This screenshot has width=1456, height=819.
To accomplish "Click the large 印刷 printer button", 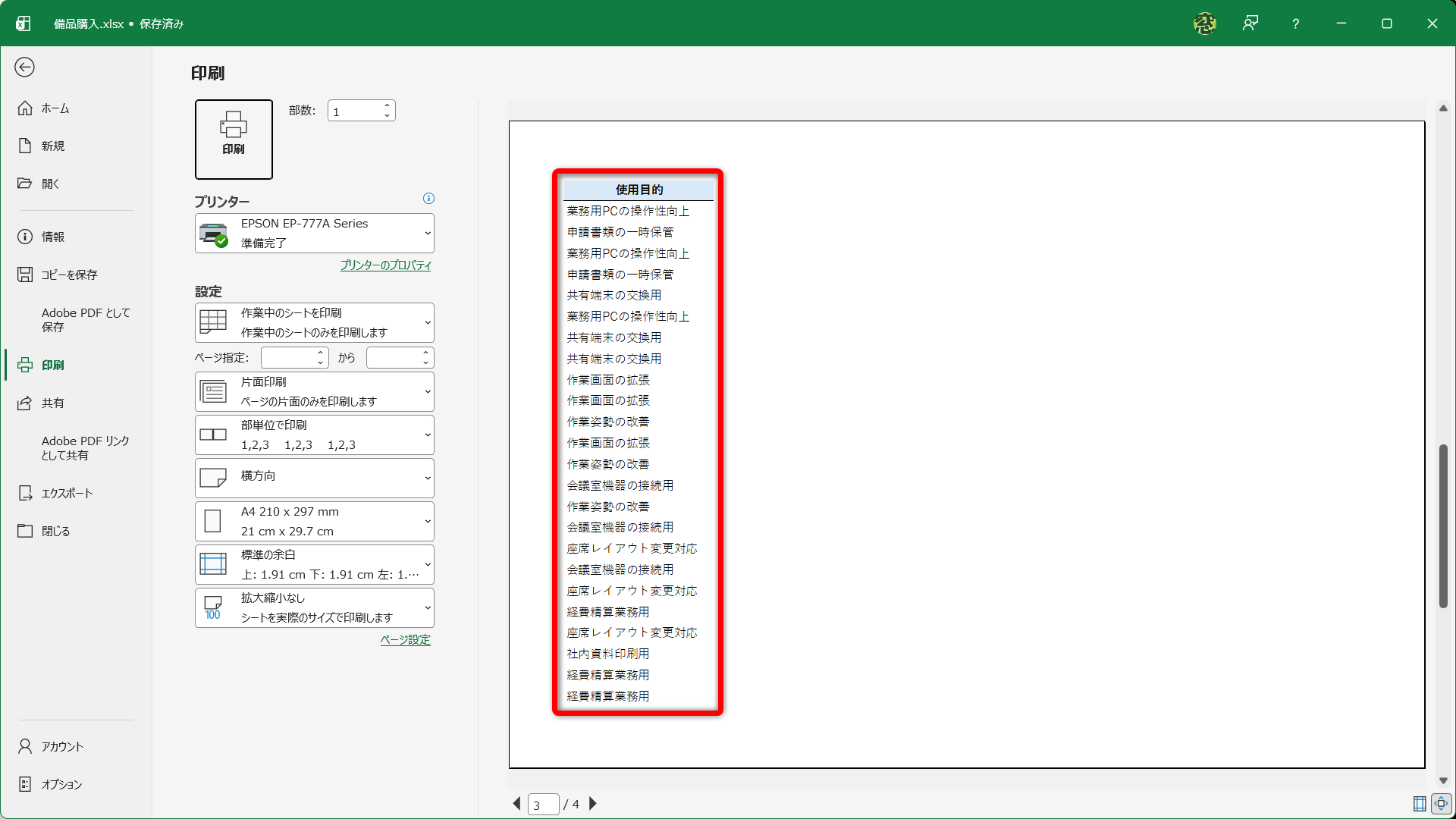I will [x=234, y=140].
